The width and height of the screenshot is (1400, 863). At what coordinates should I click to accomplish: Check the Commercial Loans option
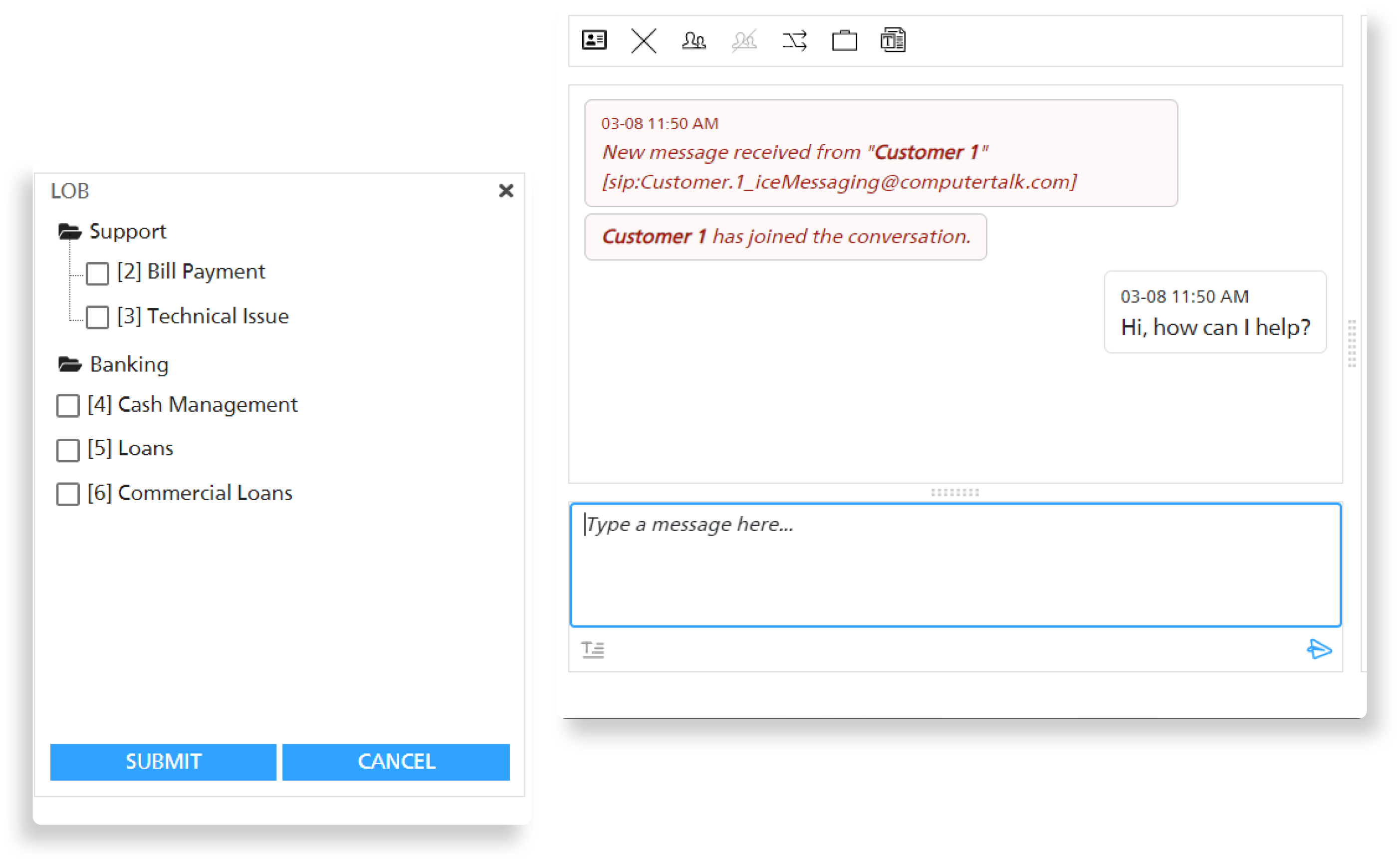[x=68, y=494]
